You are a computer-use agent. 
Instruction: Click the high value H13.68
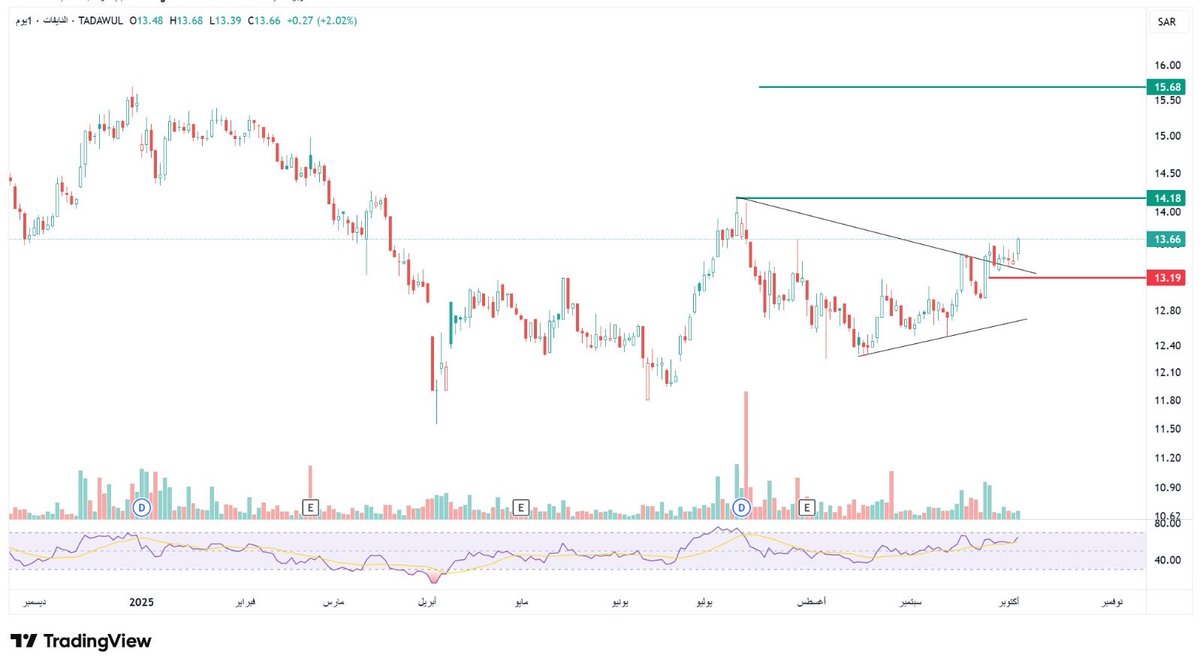point(187,21)
